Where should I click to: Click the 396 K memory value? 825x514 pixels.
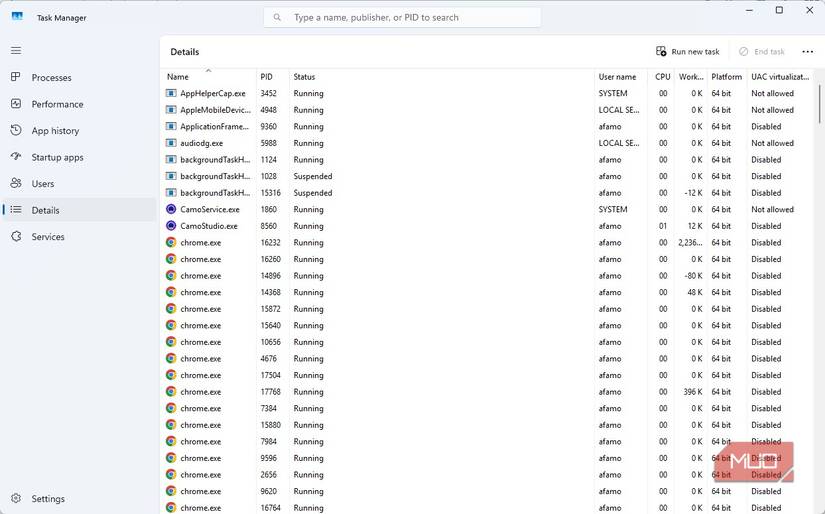tap(693, 391)
